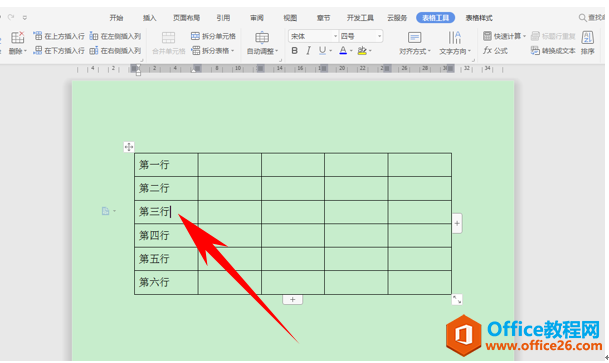
Task: Click 在下方插入行 (insert row below)
Action: 59,50
